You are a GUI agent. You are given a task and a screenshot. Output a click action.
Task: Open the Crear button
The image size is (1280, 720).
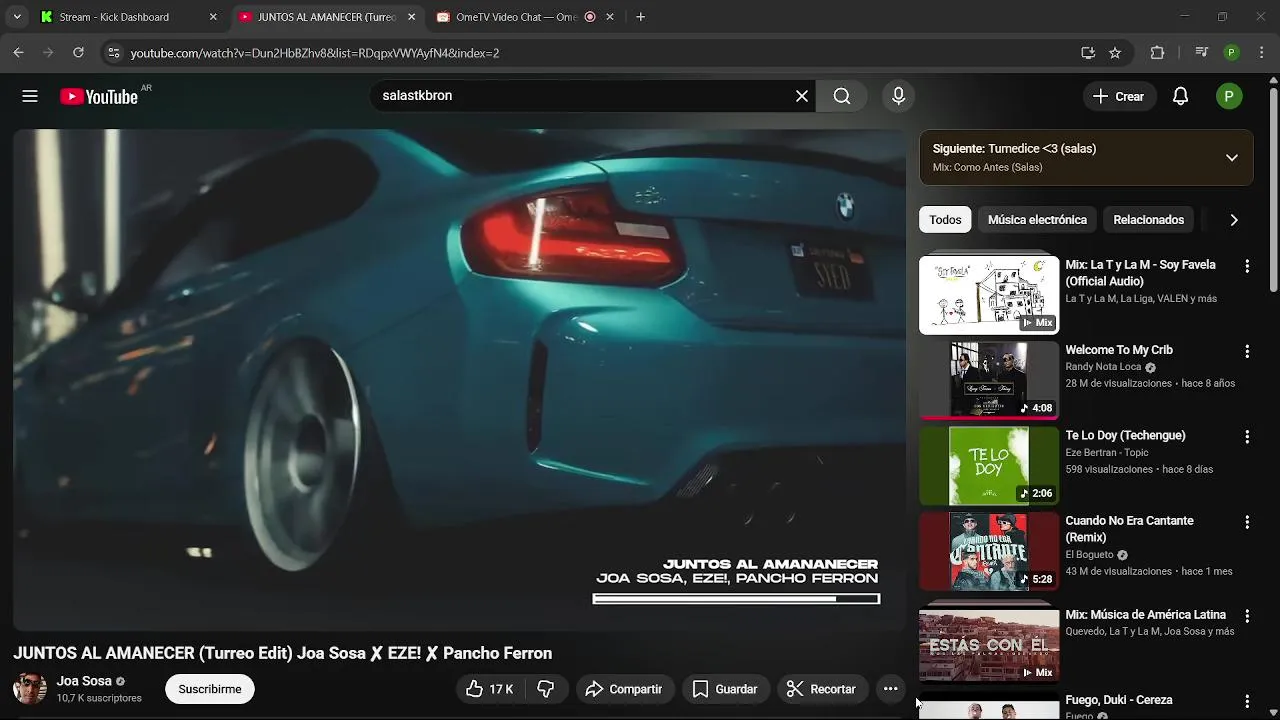point(1119,96)
